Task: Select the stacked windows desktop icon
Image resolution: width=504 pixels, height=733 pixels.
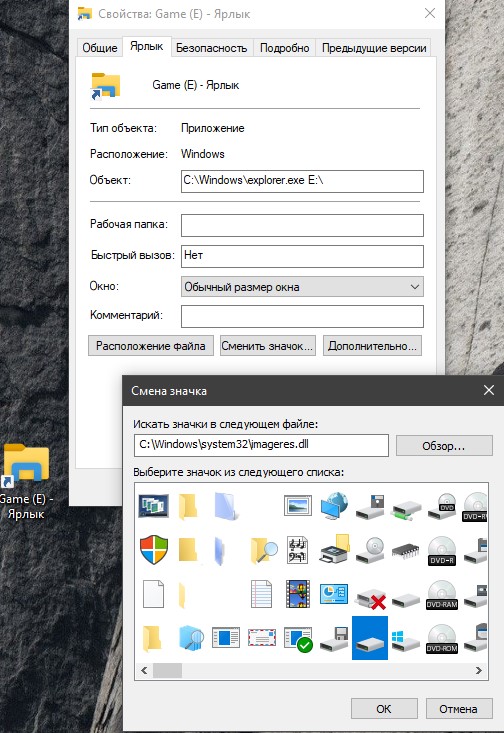Action: pyautogui.click(x=153, y=506)
